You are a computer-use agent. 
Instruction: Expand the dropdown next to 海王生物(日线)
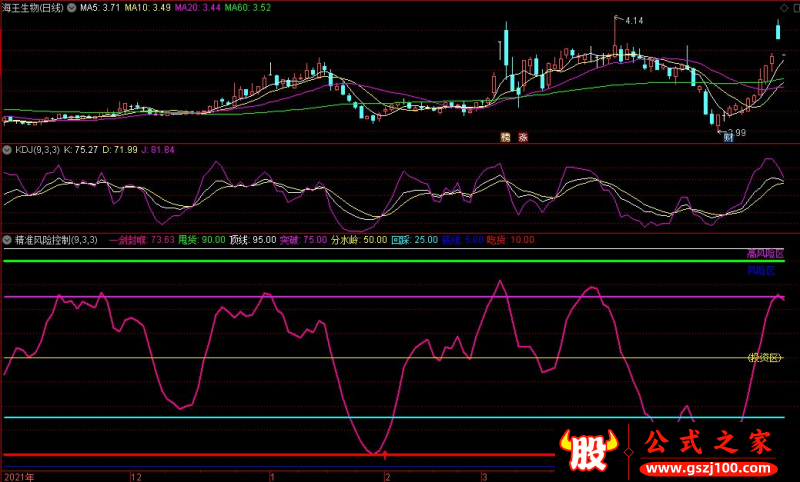point(71,8)
